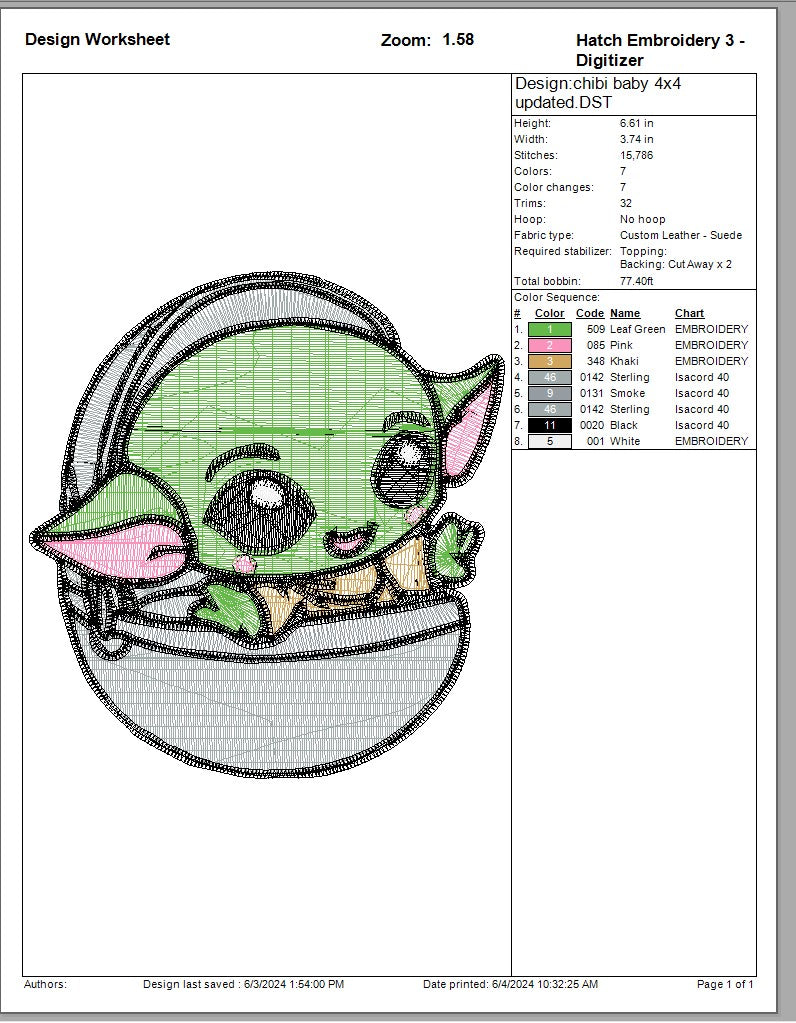Select the Pink color swatch numbered 2

[549, 345]
